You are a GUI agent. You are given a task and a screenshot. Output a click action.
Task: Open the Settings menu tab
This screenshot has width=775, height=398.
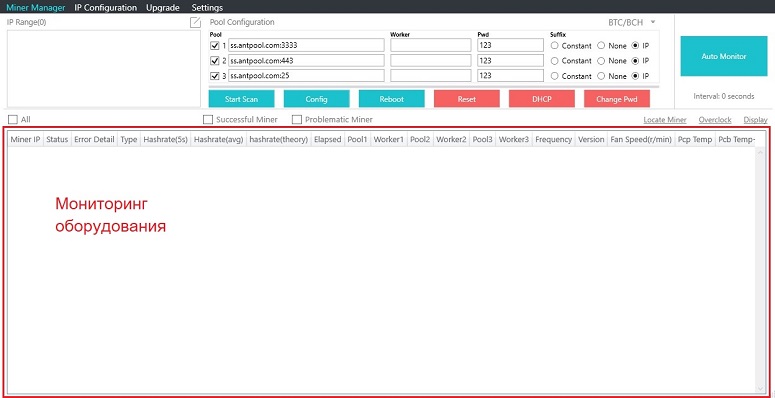pyautogui.click(x=207, y=7)
